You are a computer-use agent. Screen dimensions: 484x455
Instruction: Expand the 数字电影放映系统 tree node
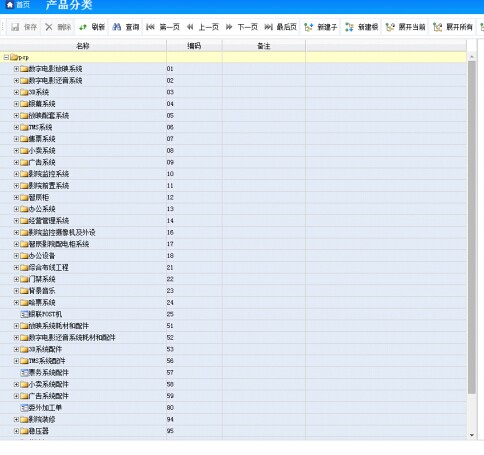click(x=16, y=69)
